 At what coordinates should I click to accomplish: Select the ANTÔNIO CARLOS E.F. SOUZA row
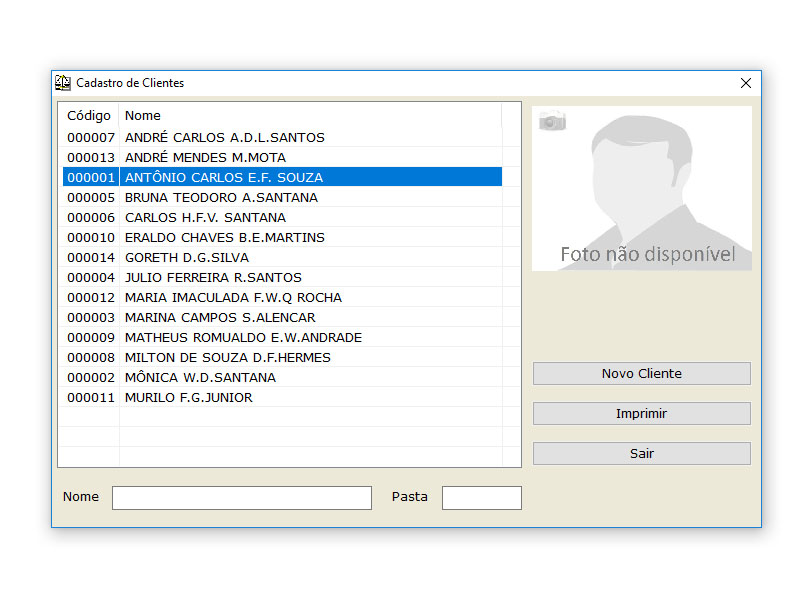click(223, 177)
